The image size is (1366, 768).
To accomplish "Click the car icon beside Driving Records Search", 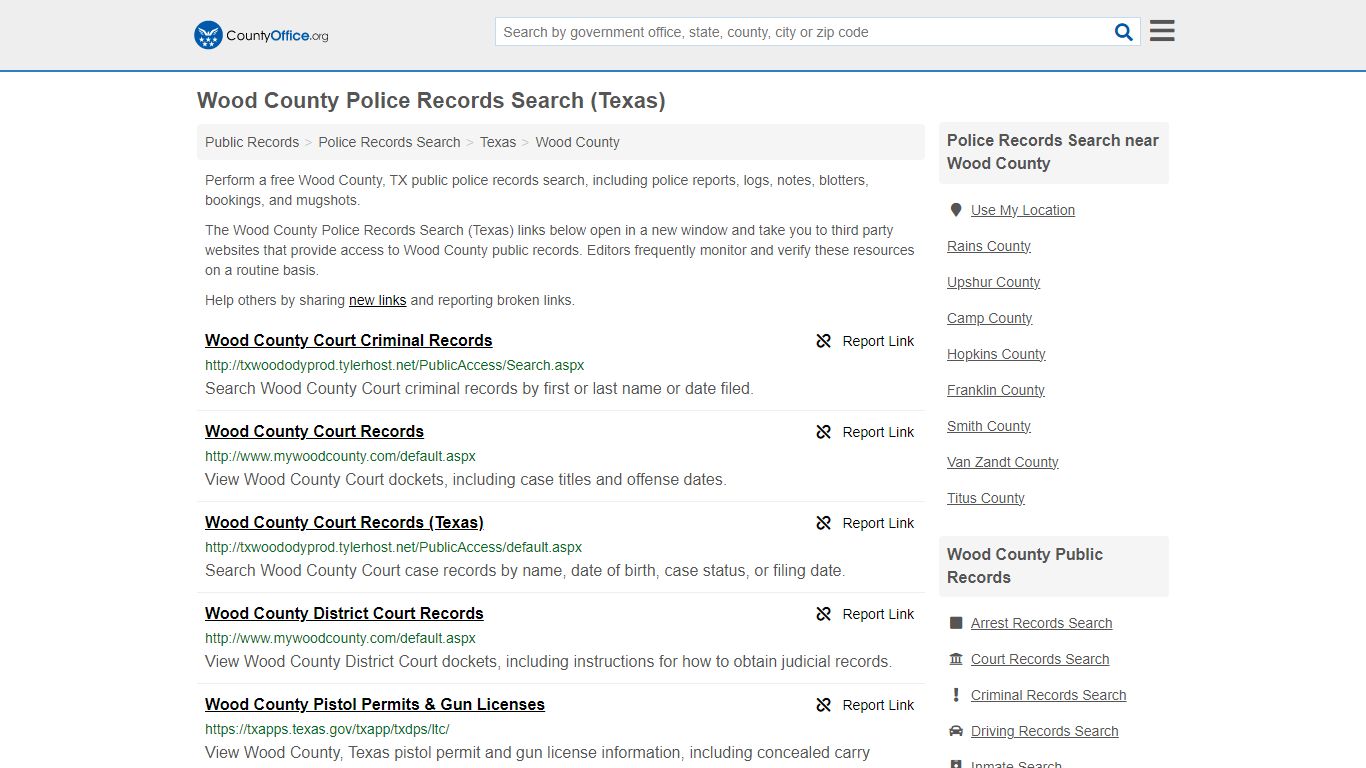I will click(957, 731).
